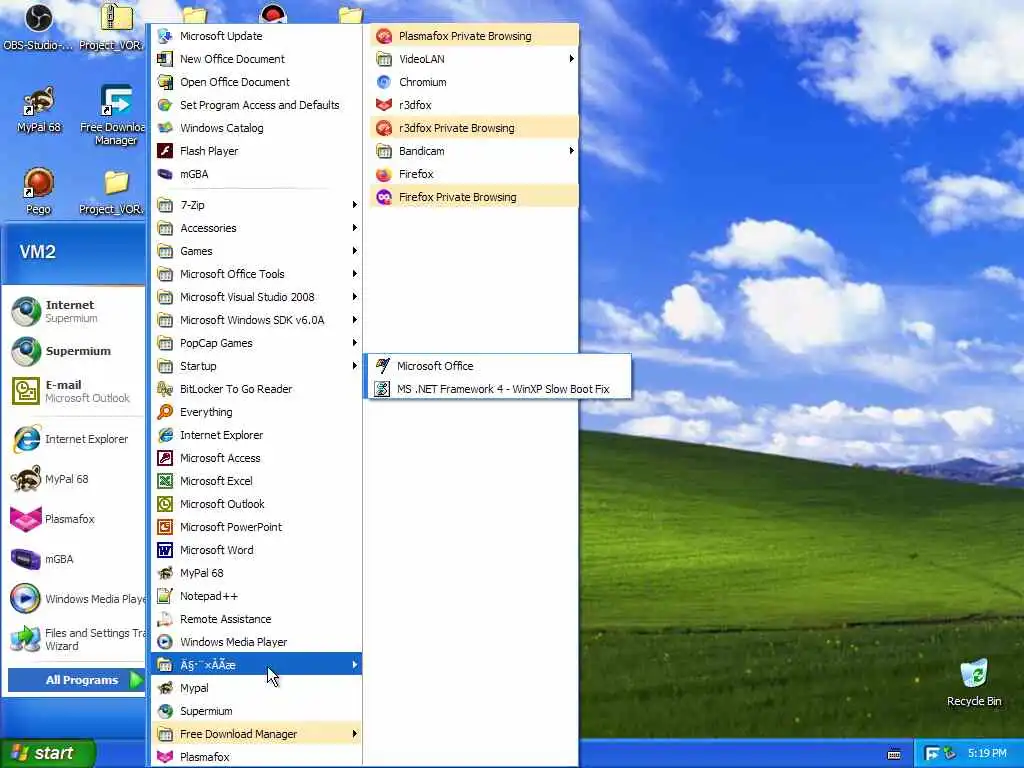Click All Programs button

(x=75, y=680)
